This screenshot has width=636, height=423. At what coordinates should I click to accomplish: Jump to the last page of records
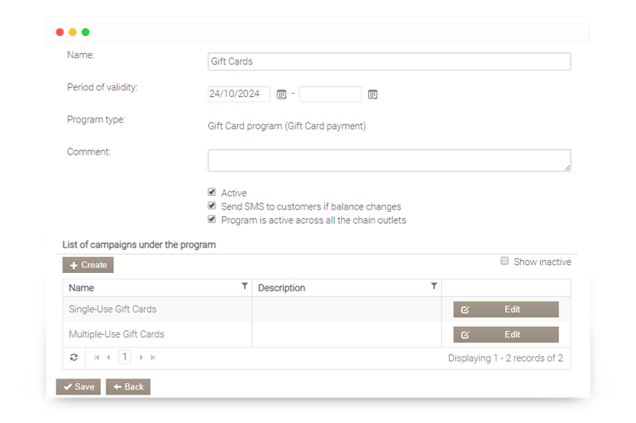pyautogui.click(x=153, y=357)
